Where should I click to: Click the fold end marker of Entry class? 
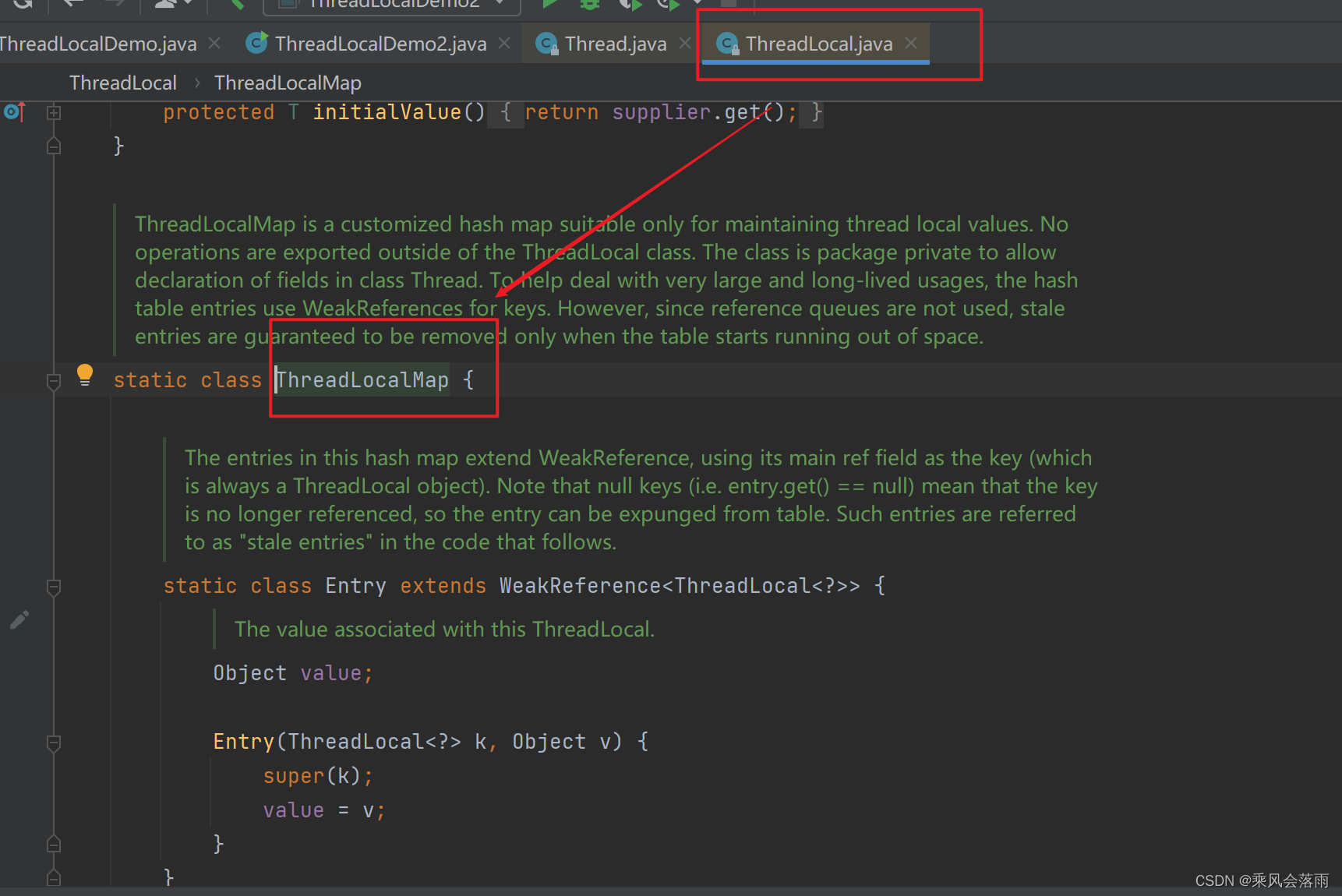click(54, 878)
